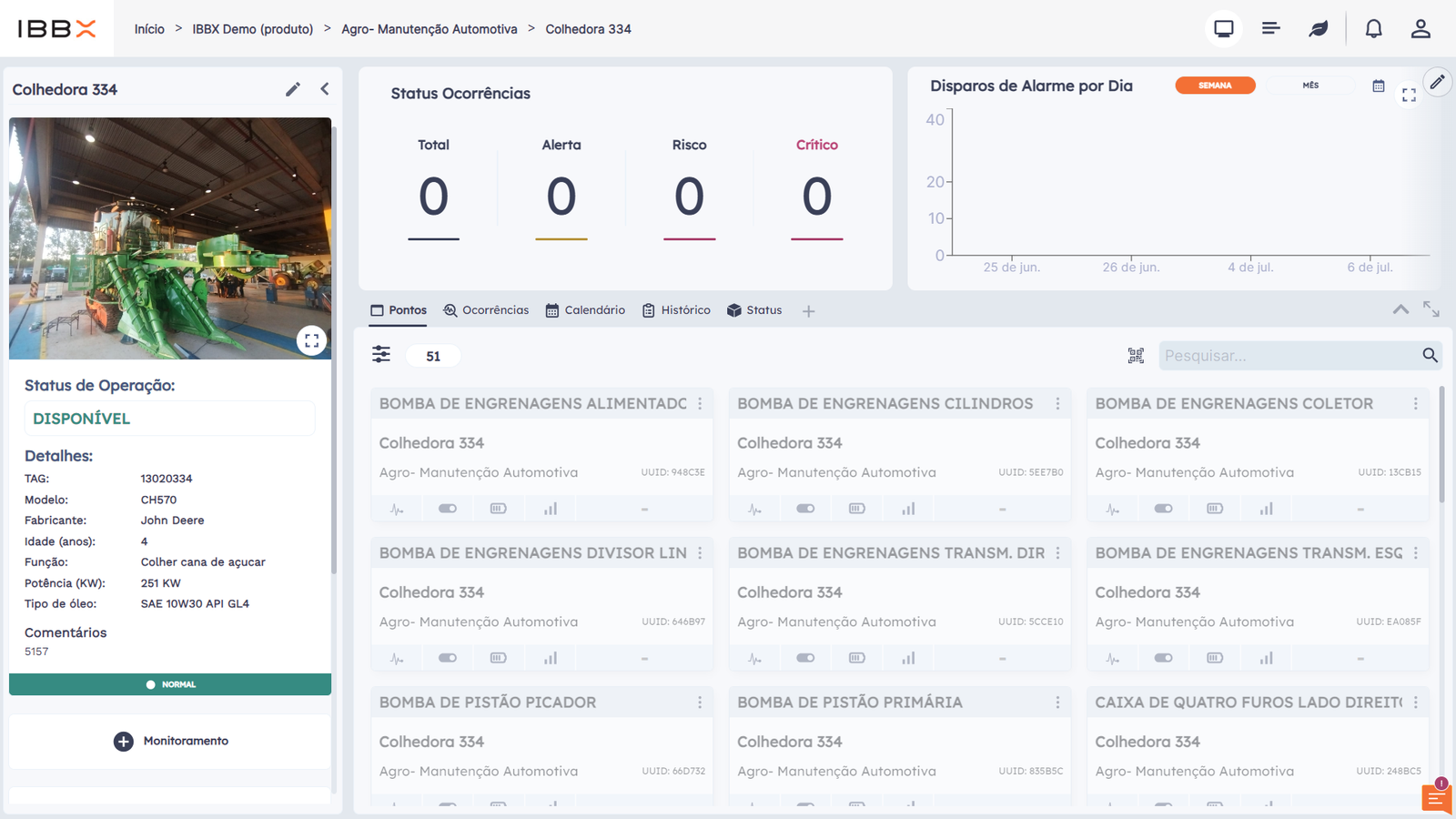1456x819 pixels.
Task: Click the Monitoramento add button
Action: (x=170, y=741)
